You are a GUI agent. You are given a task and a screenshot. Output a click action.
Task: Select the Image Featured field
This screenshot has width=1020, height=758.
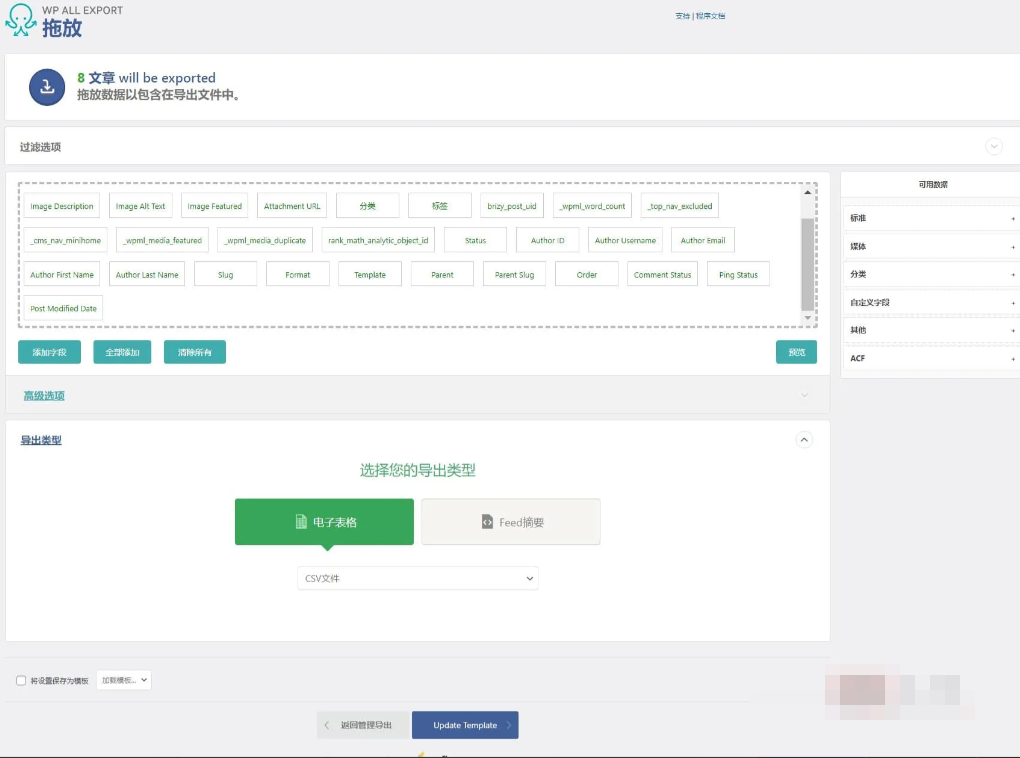(214, 206)
